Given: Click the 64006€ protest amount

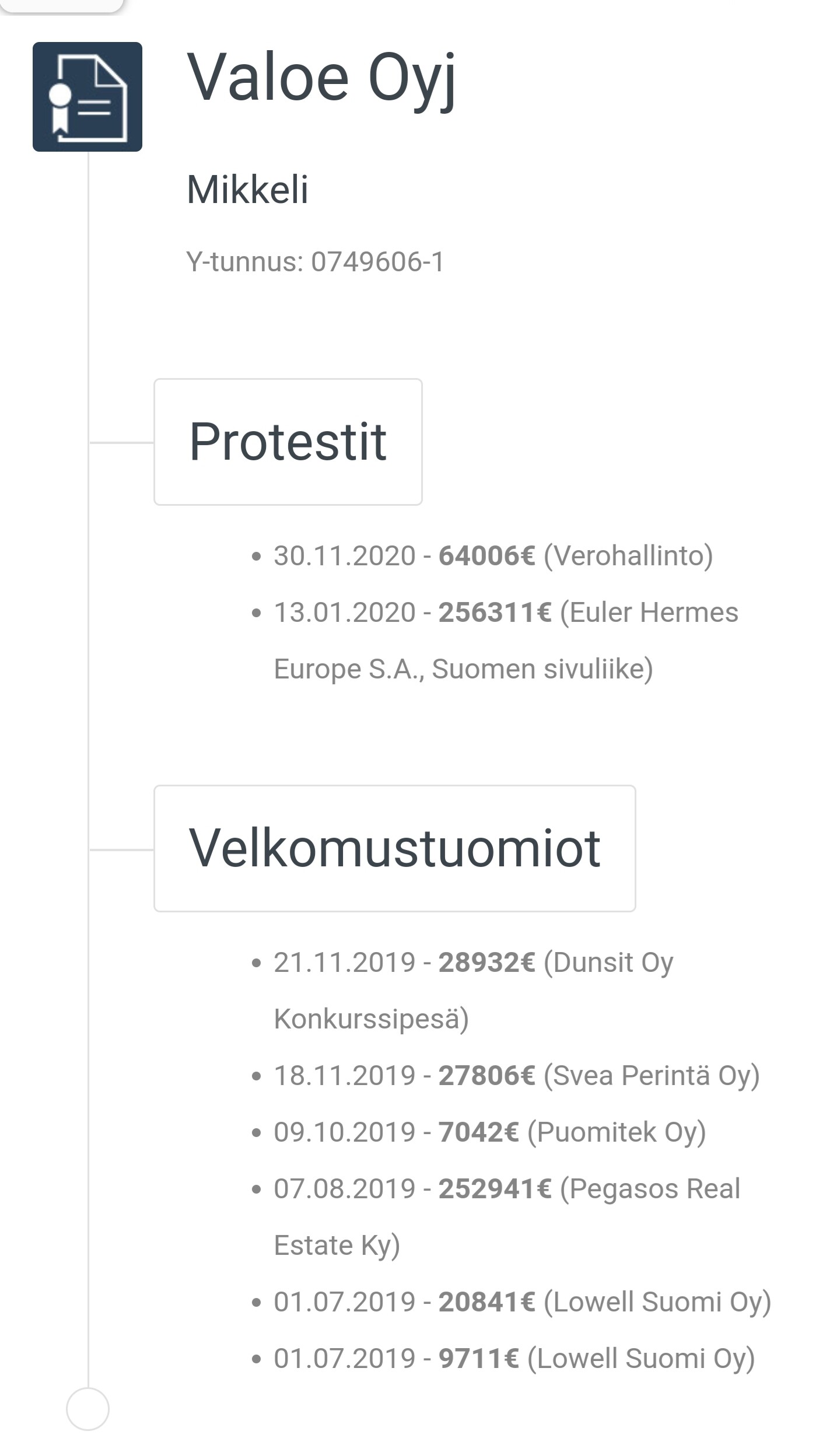Looking at the screenshot, I should click(487, 555).
